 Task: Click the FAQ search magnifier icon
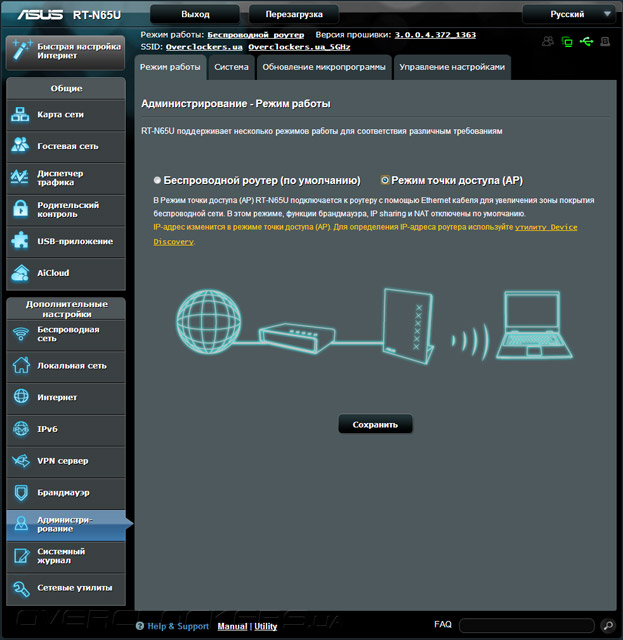[608, 625]
